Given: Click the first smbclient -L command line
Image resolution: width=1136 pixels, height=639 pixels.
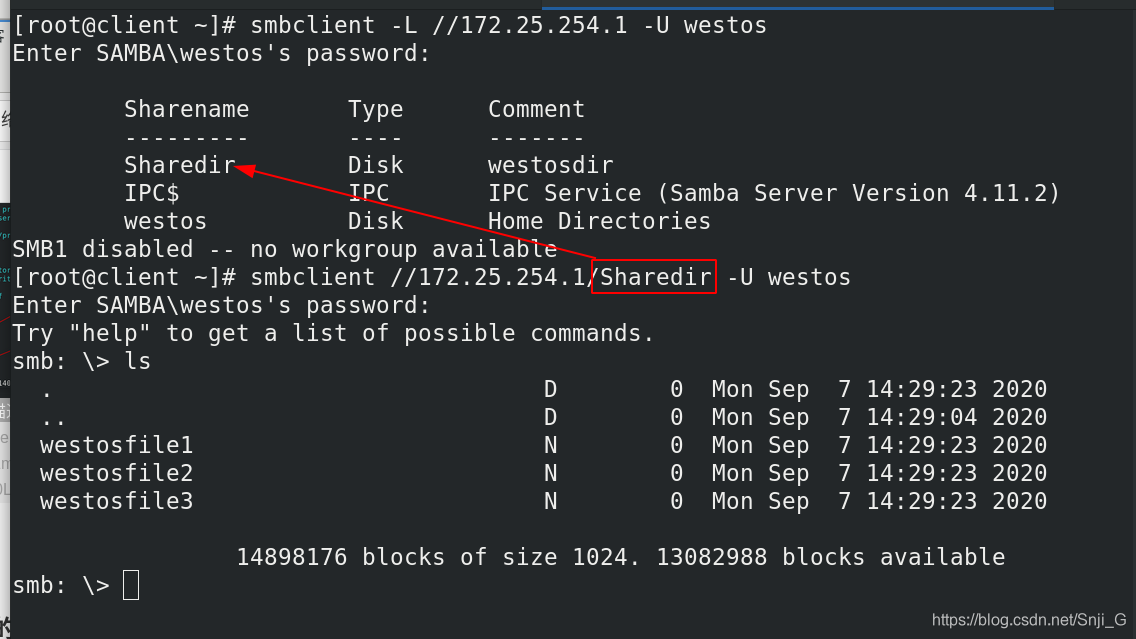Looking at the screenshot, I should [x=390, y=25].
